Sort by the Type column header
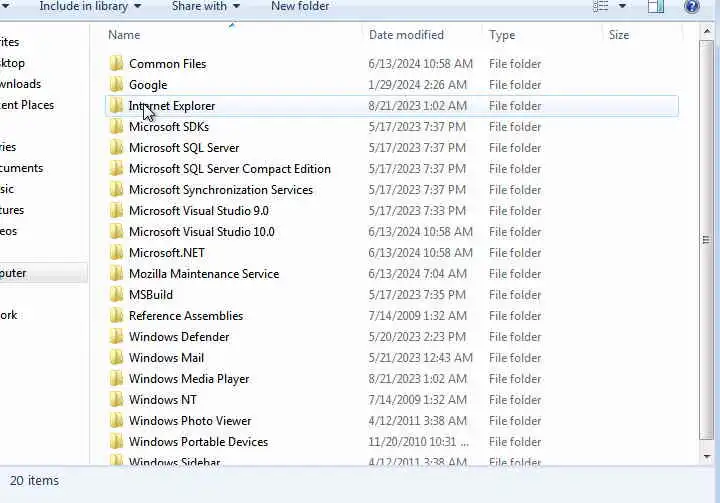The width and height of the screenshot is (720, 503). 502,35
